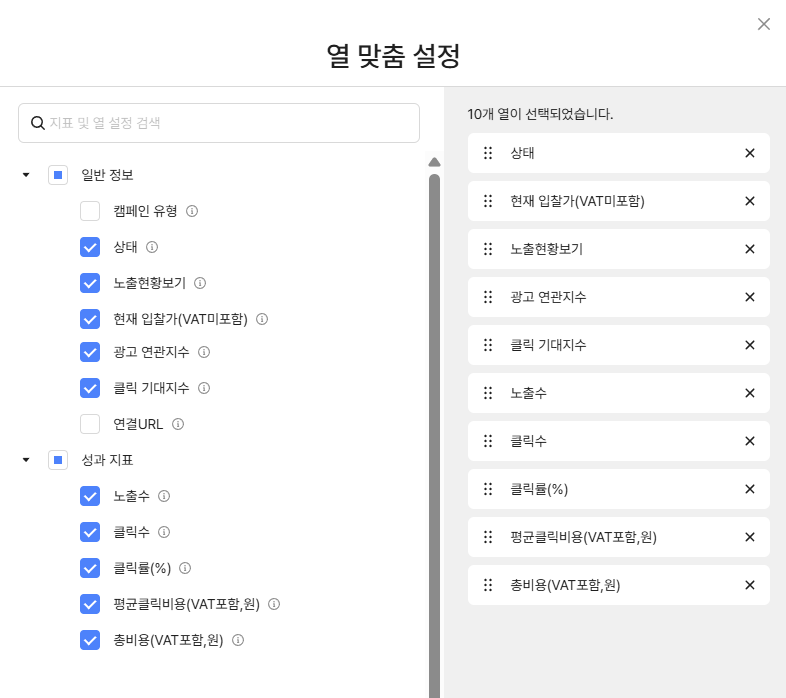786x698 pixels.
Task: Collapse the 성과 지표 section arrow
Action: click(26, 460)
